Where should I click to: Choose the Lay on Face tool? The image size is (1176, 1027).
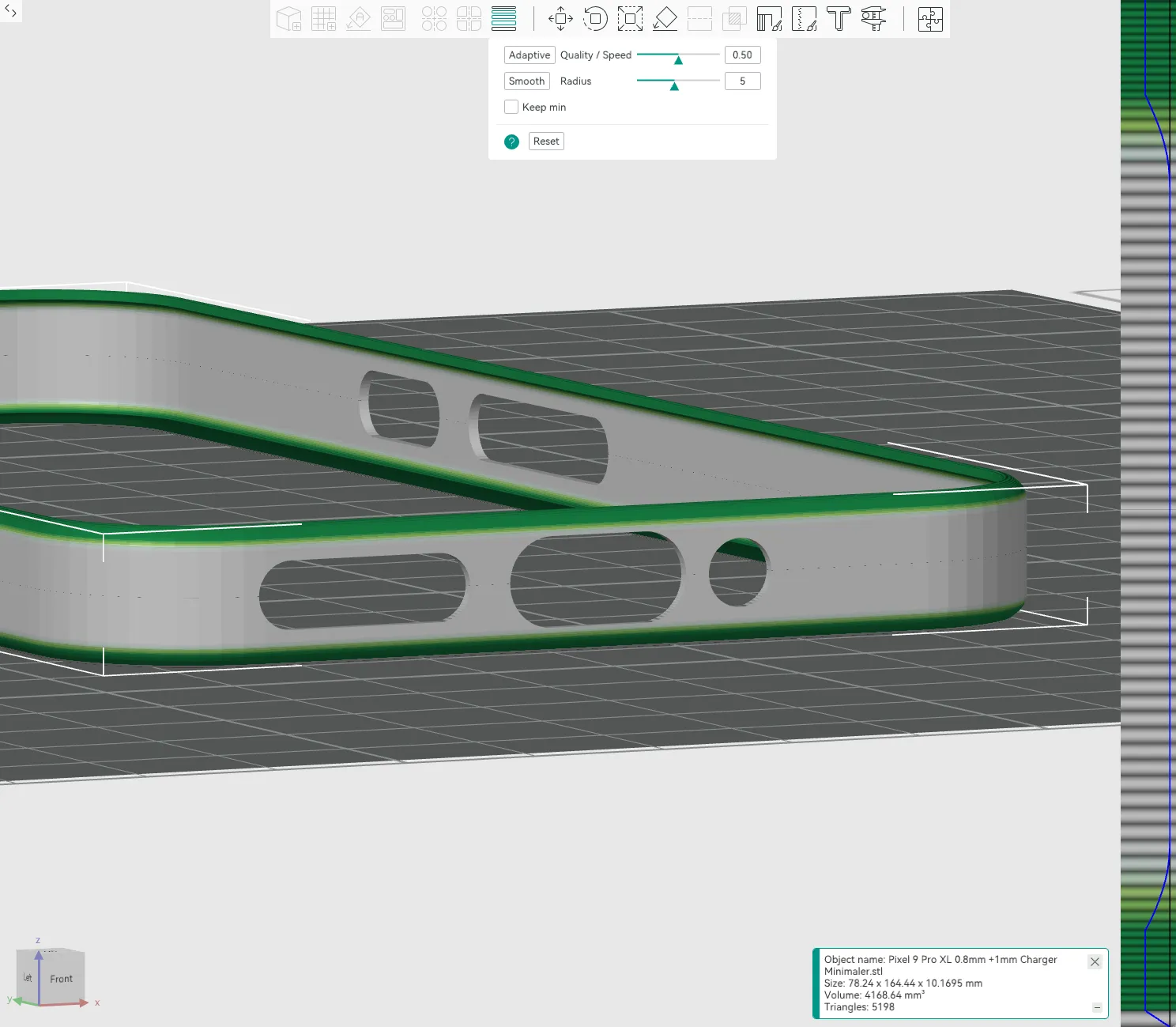(665, 19)
